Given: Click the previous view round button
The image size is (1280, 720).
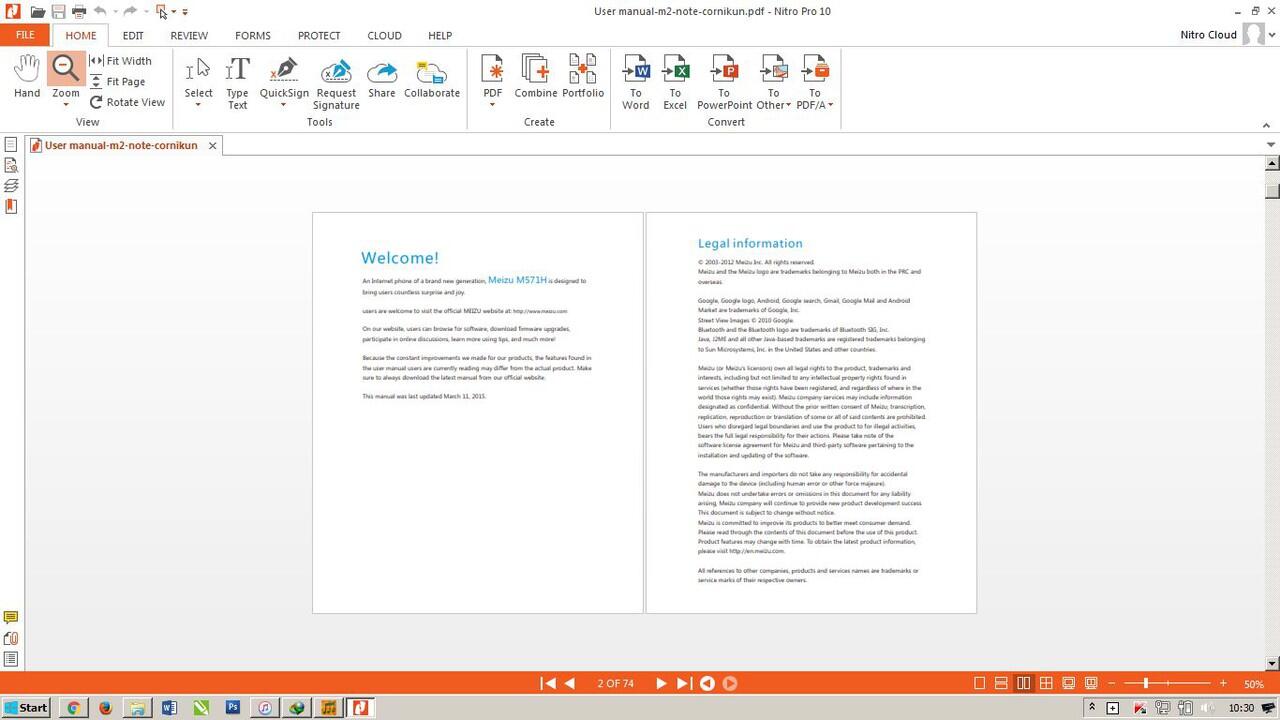Looking at the screenshot, I should coord(707,683).
